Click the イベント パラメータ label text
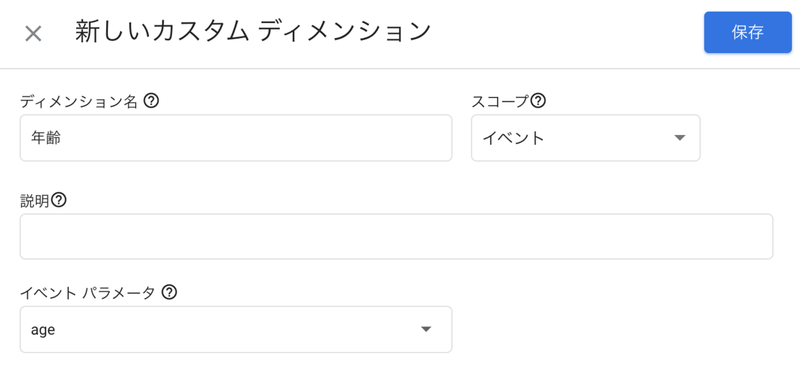 [87, 293]
